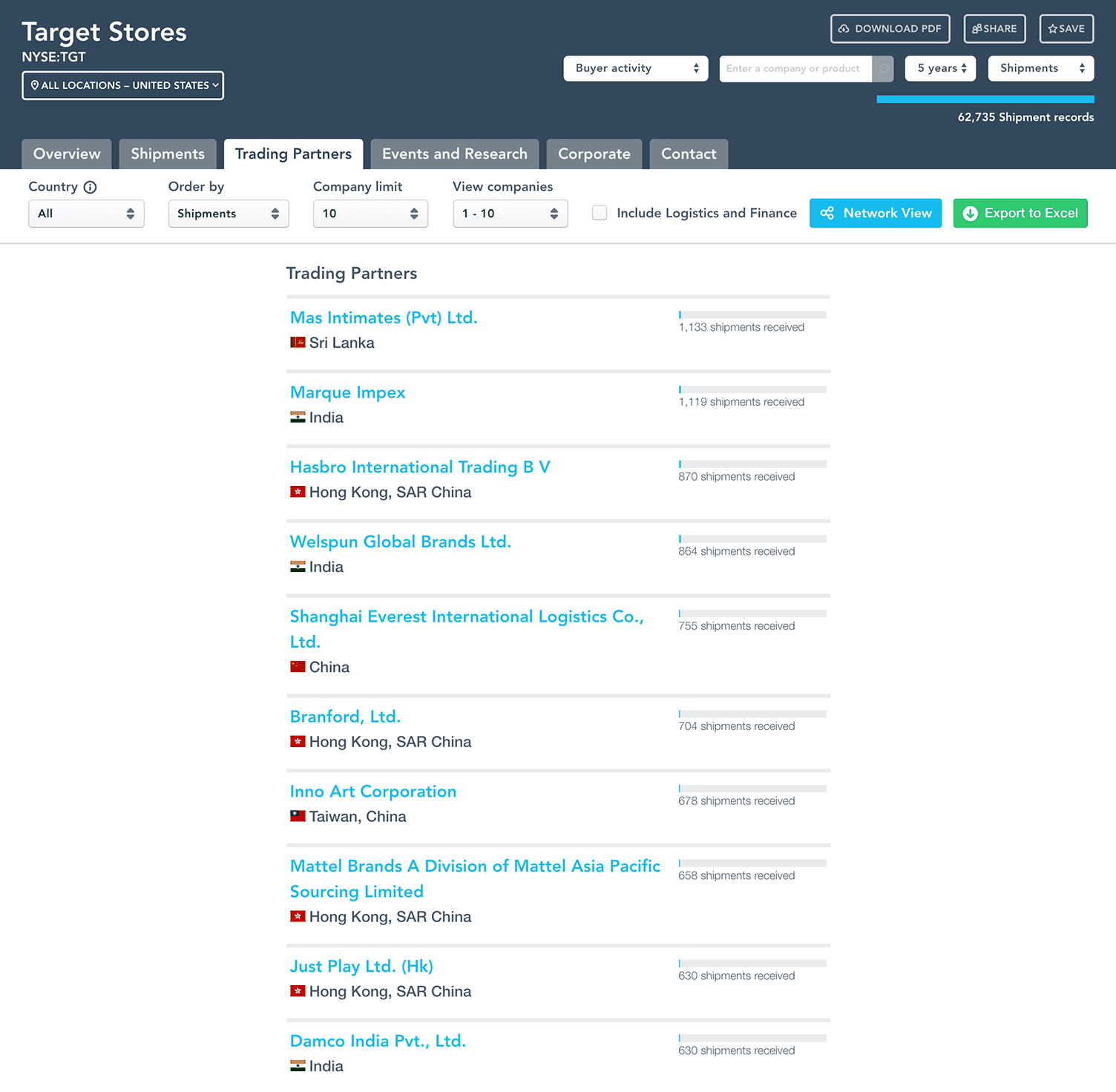Click the India flag under Marque Impex

[x=298, y=418]
